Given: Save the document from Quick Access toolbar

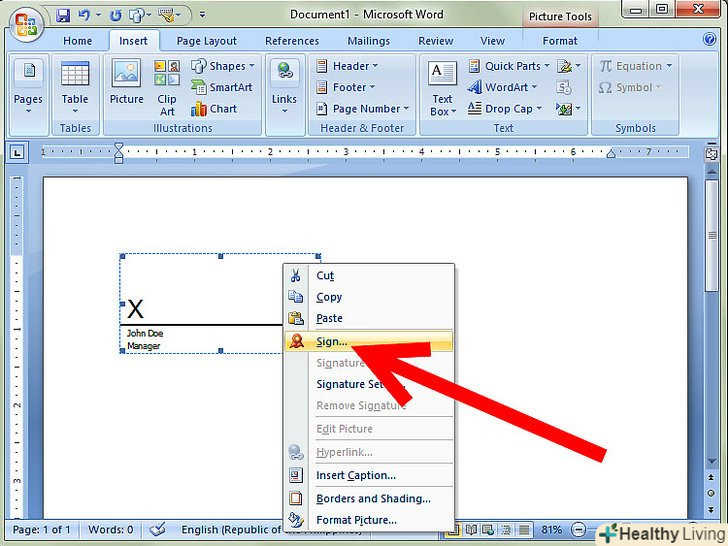Looking at the screenshot, I should [x=63, y=15].
